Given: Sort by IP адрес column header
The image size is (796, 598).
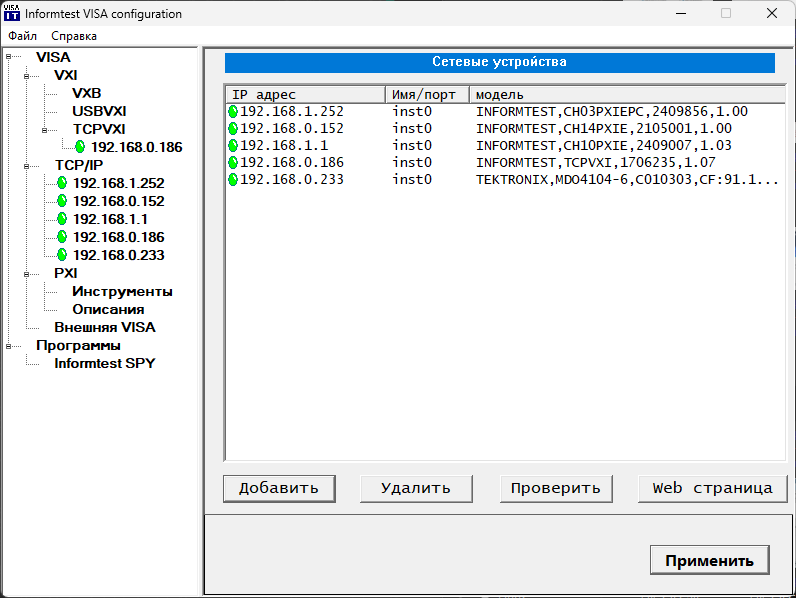Looking at the screenshot, I should [x=305, y=94].
